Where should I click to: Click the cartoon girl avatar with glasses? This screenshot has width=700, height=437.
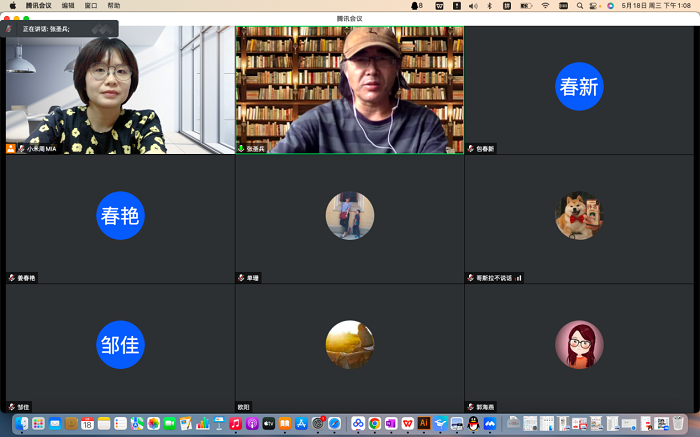[579, 345]
